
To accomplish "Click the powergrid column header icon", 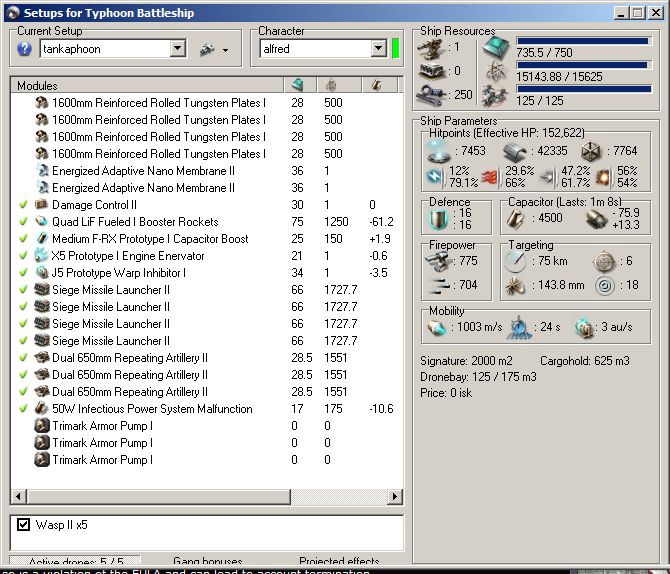I will point(331,85).
